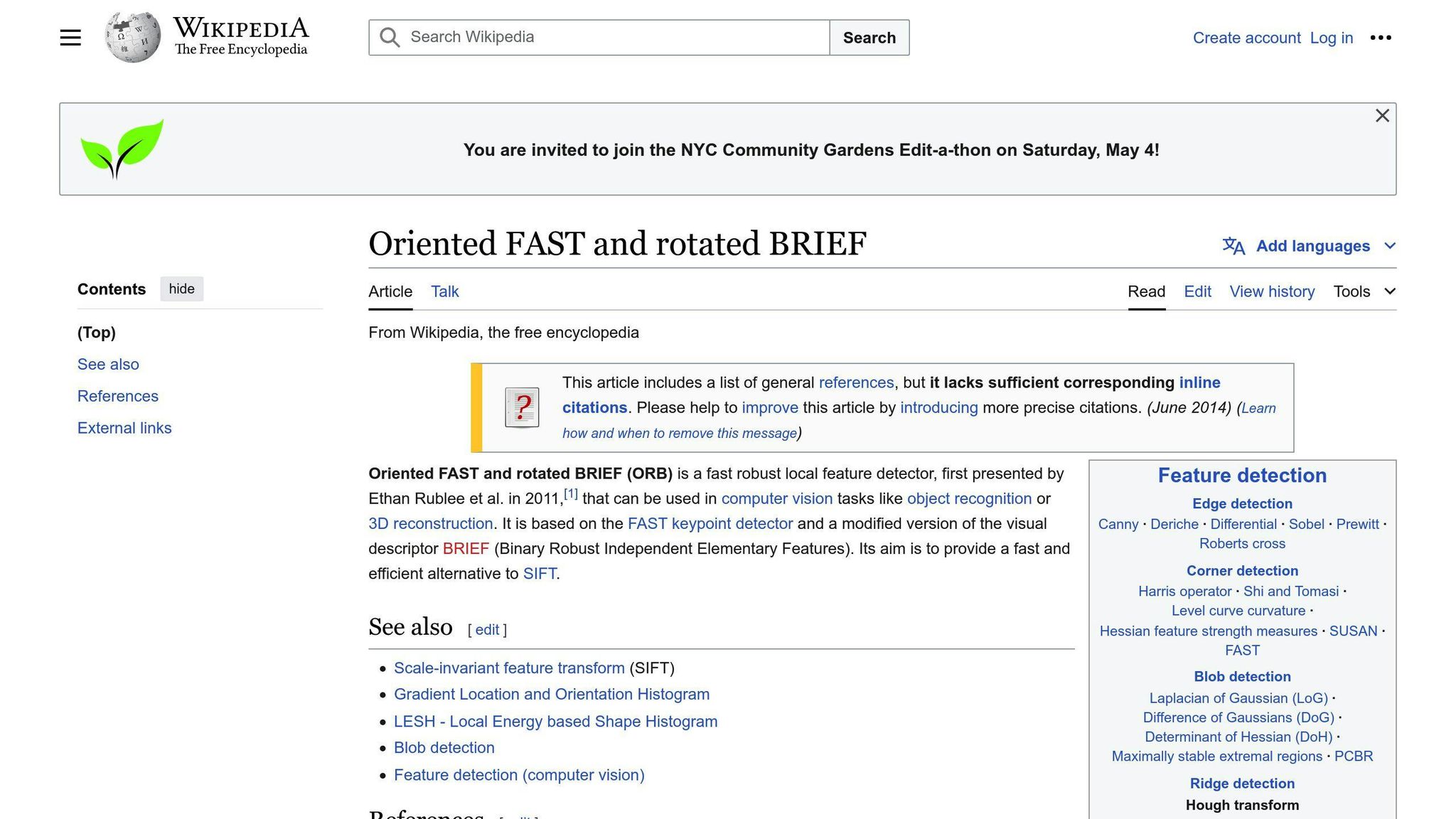Open the SUSAN link
Screen dimensions: 1456x819
[x=1353, y=631]
